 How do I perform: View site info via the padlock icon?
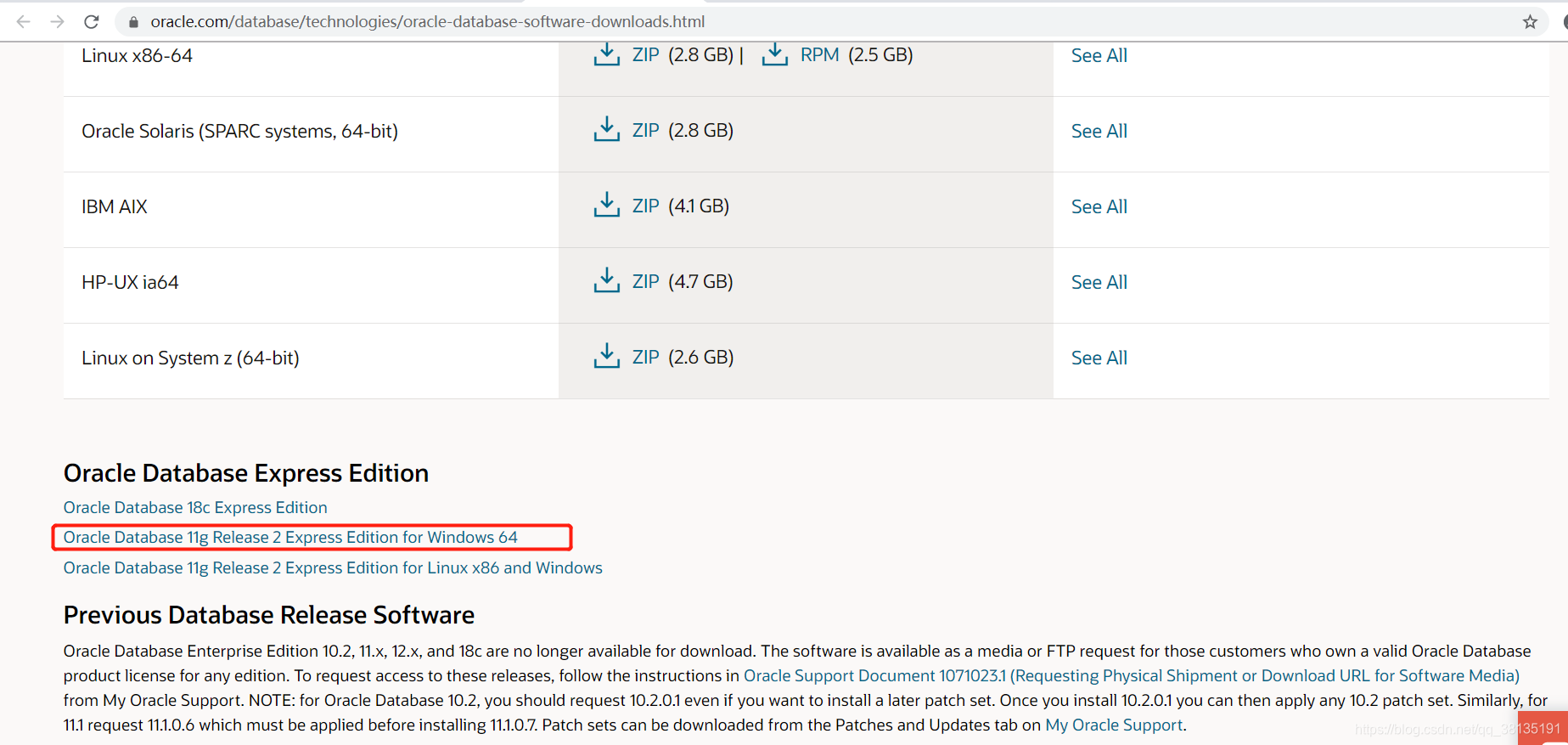click(x=132, y=22)
